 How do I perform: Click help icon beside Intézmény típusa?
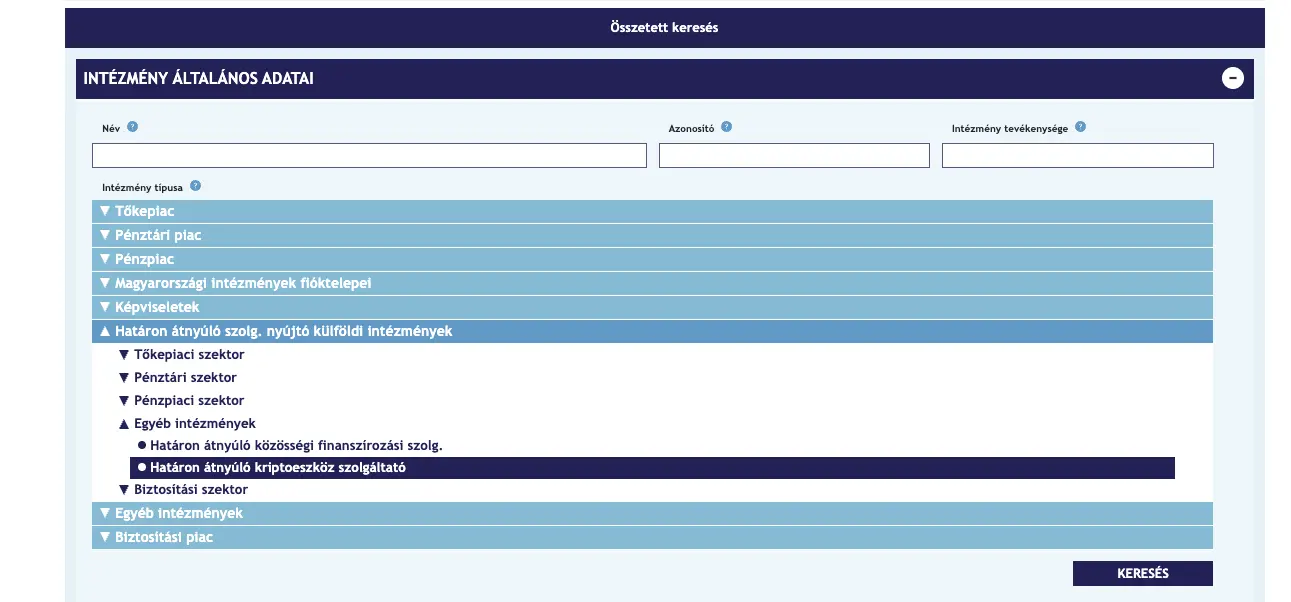click(x=195, y=186)
